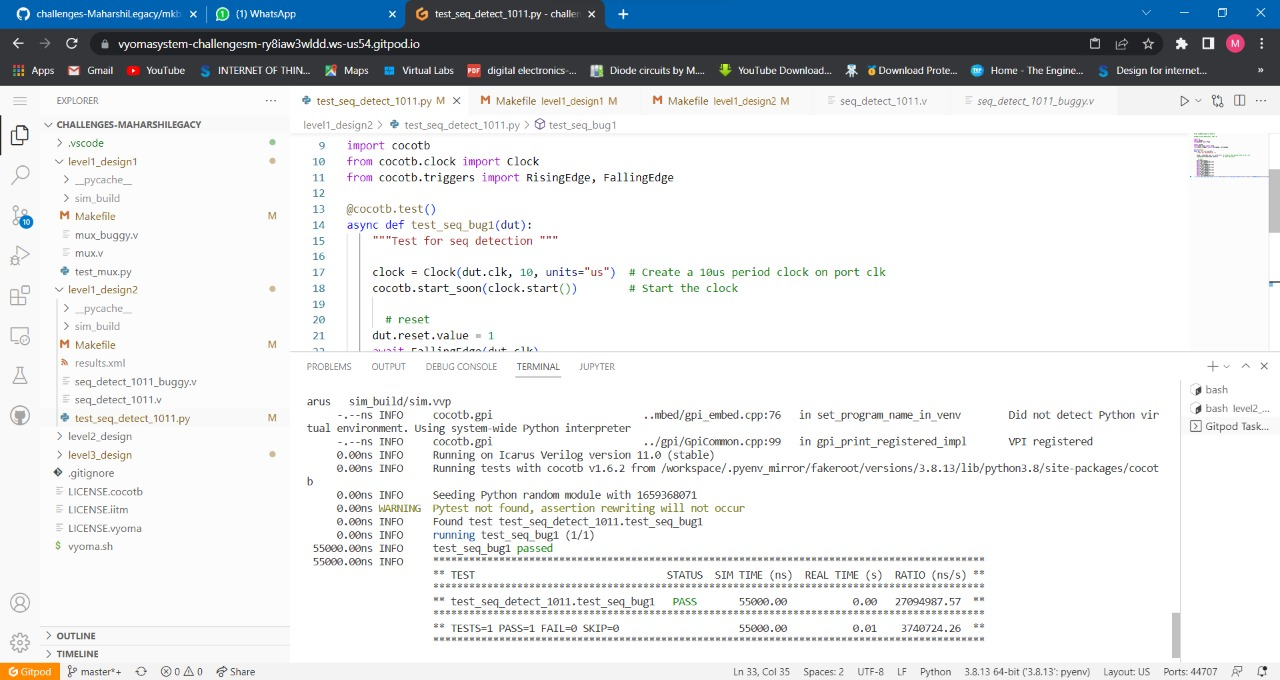Switch to Makefile level1_design1 tab
Image resolution: width=1280 pixels, height=680 pixels.
coord(548,101)
